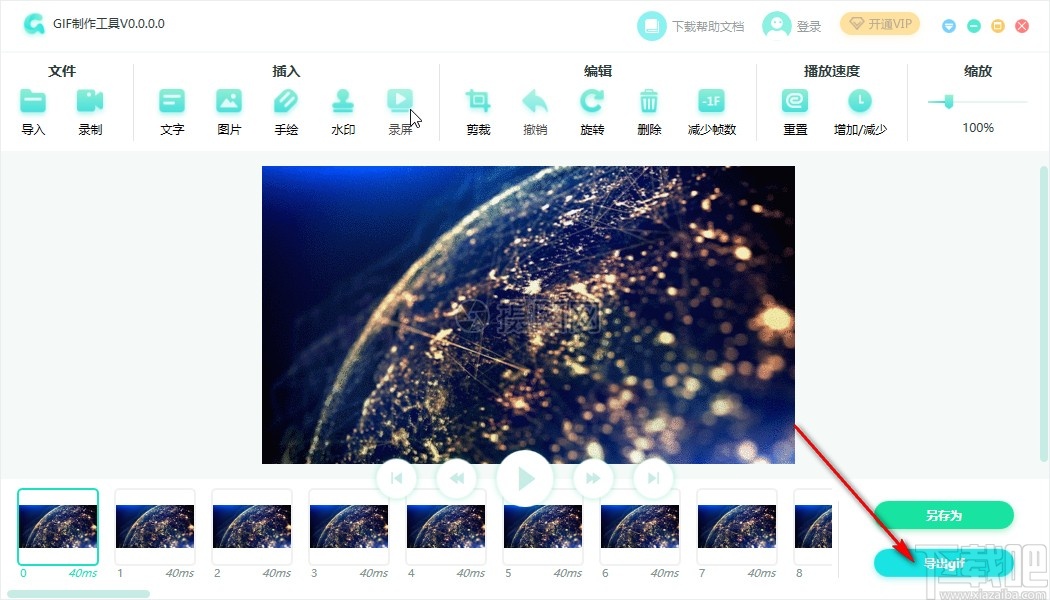The image size is (1050, 600).
Task: Select frame 7 thumbnail
Action: (x=737, y=527)
